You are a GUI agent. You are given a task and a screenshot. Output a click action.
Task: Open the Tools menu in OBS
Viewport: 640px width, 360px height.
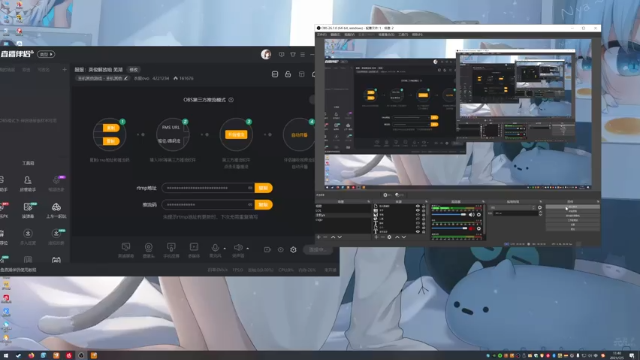(x=403, y=35)
